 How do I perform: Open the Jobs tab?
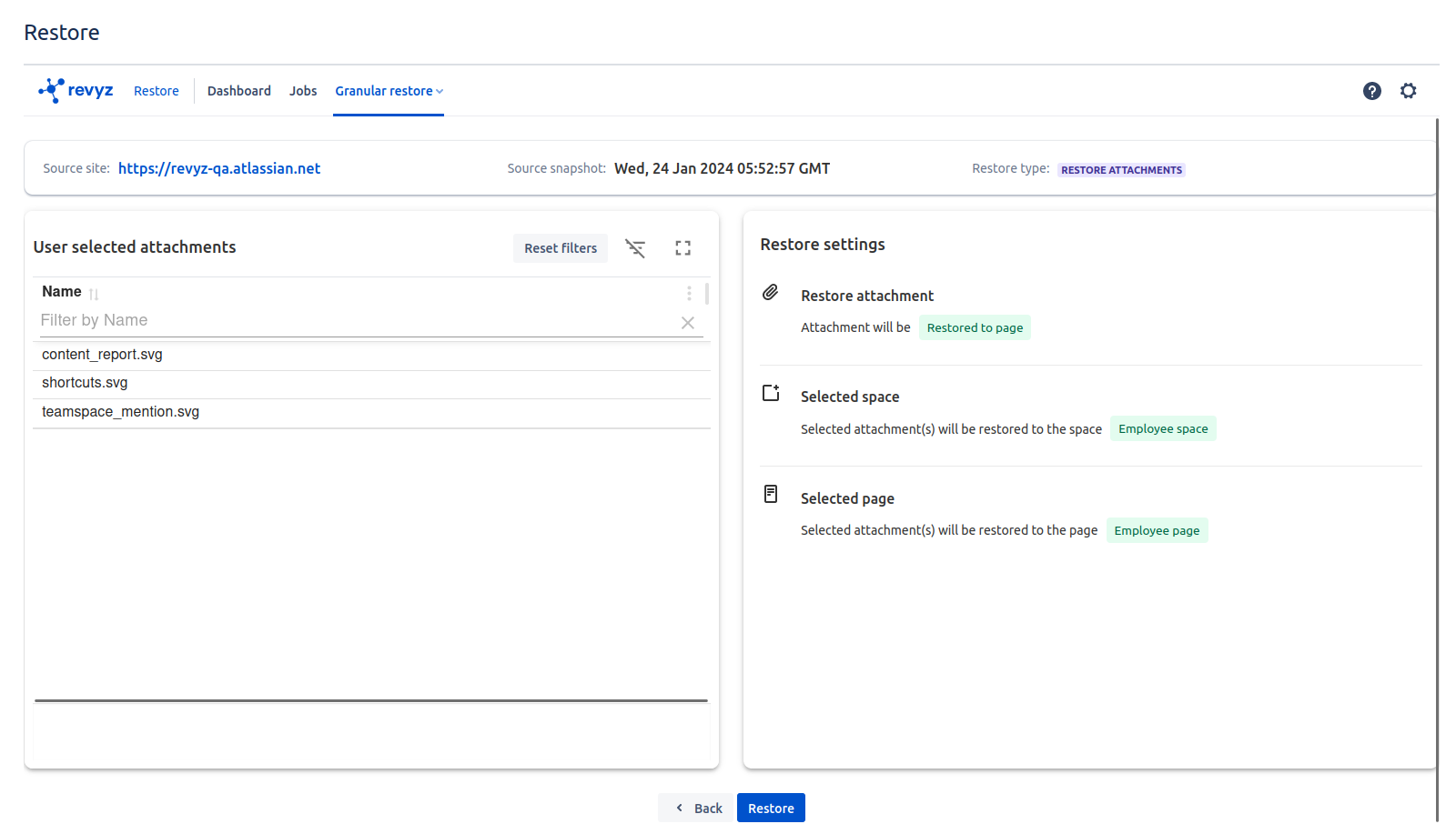[x=303, y=91]
